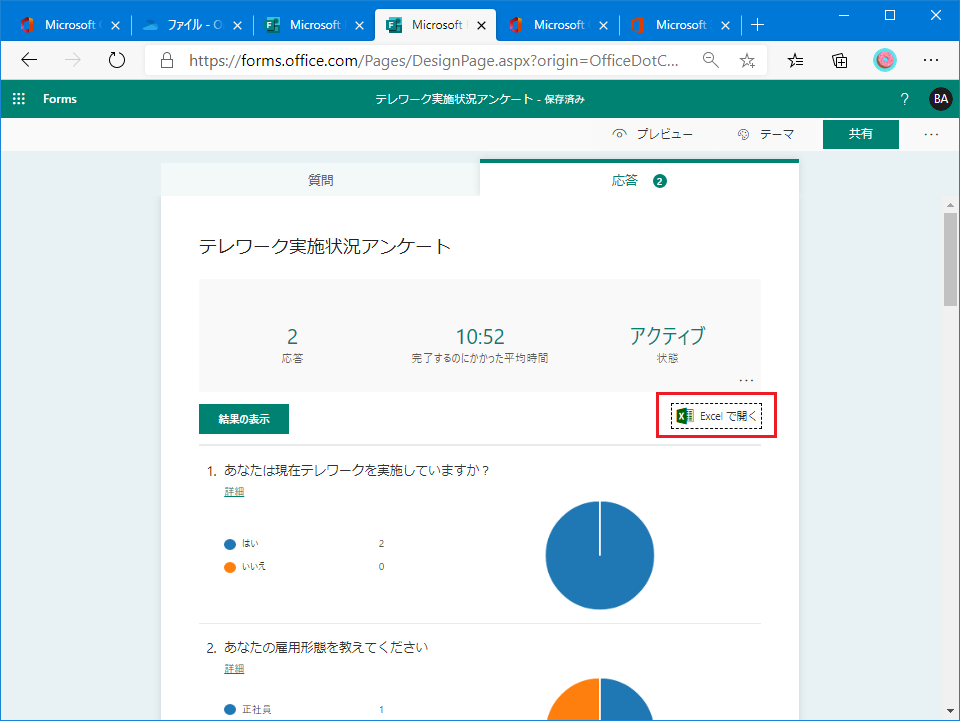The width and height of the screenshot is (960, 721).
Task: Click the View results (結果の表示) button
Action: [244, 419]
